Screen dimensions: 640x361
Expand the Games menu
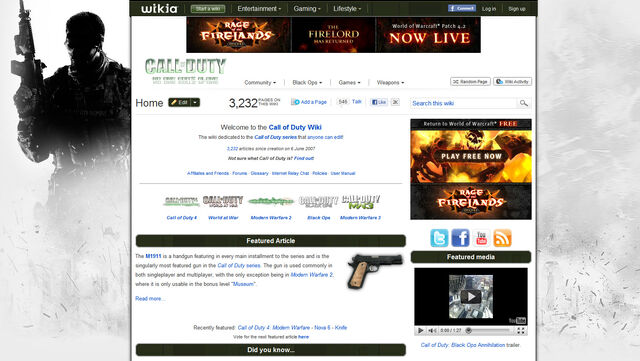coord(349,82)
